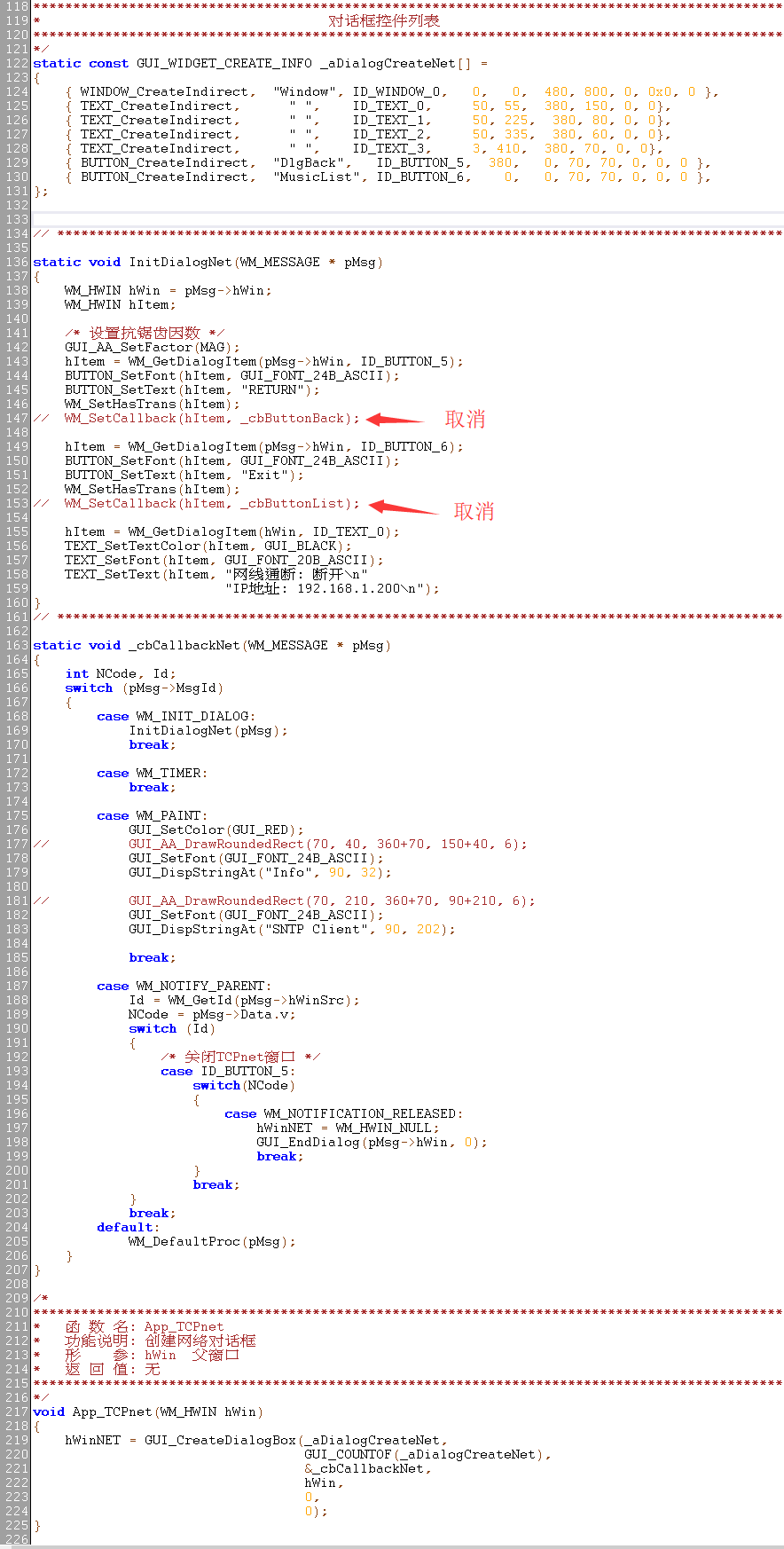Select the 取消 annotation beside _cbButtonList line
This screenshot has height=1549, width=784.
[x=474, y=512]
